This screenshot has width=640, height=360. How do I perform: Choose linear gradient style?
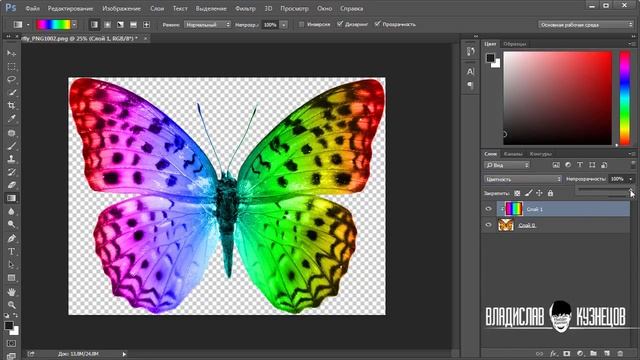tap(94, 24)
